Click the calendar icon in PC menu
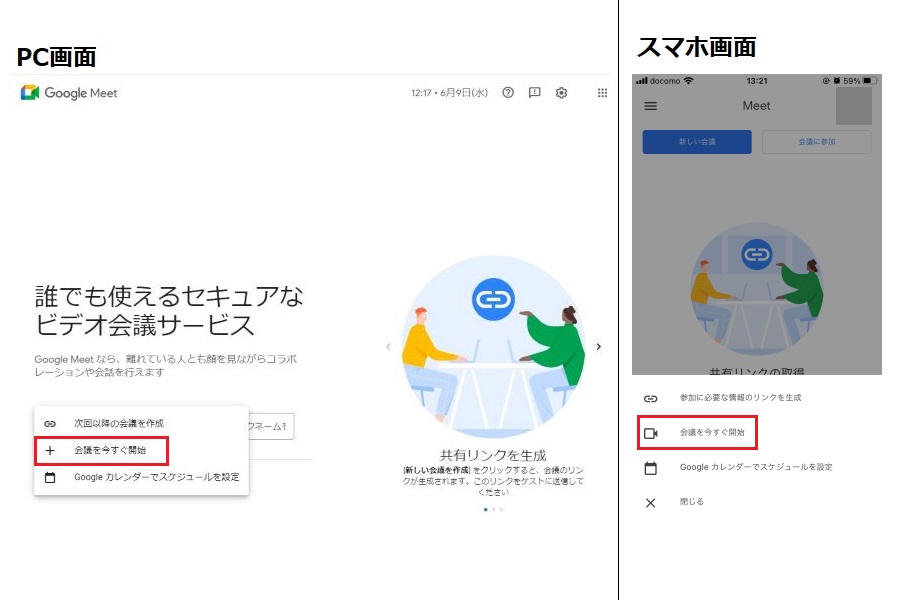900x600 pixels. [x=50, y=477]
